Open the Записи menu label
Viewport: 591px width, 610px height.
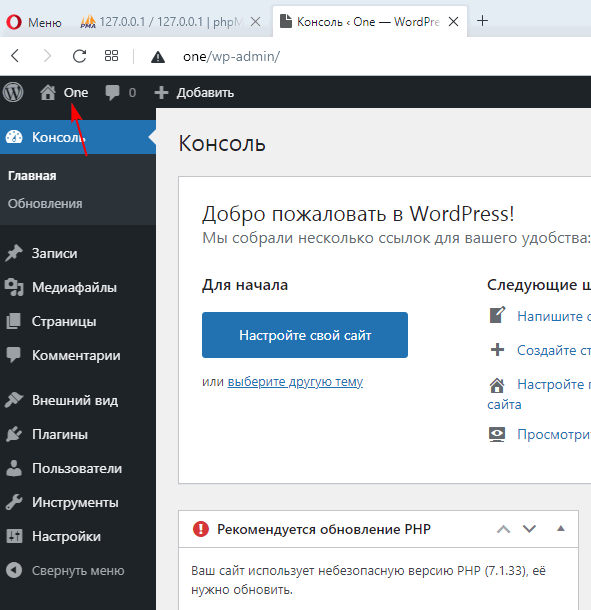click(54, 253)
